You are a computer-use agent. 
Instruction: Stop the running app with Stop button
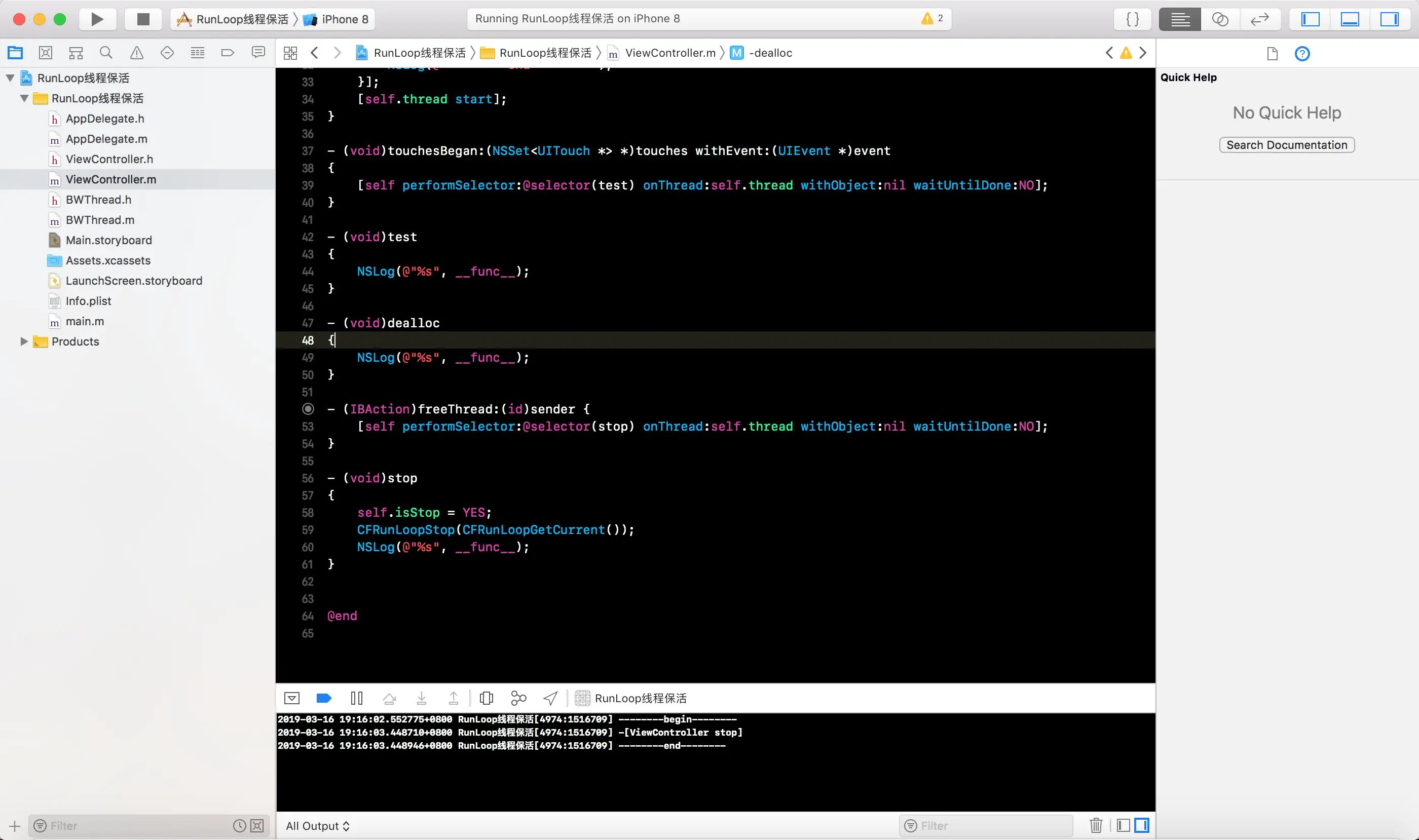(x=143, y=19)
